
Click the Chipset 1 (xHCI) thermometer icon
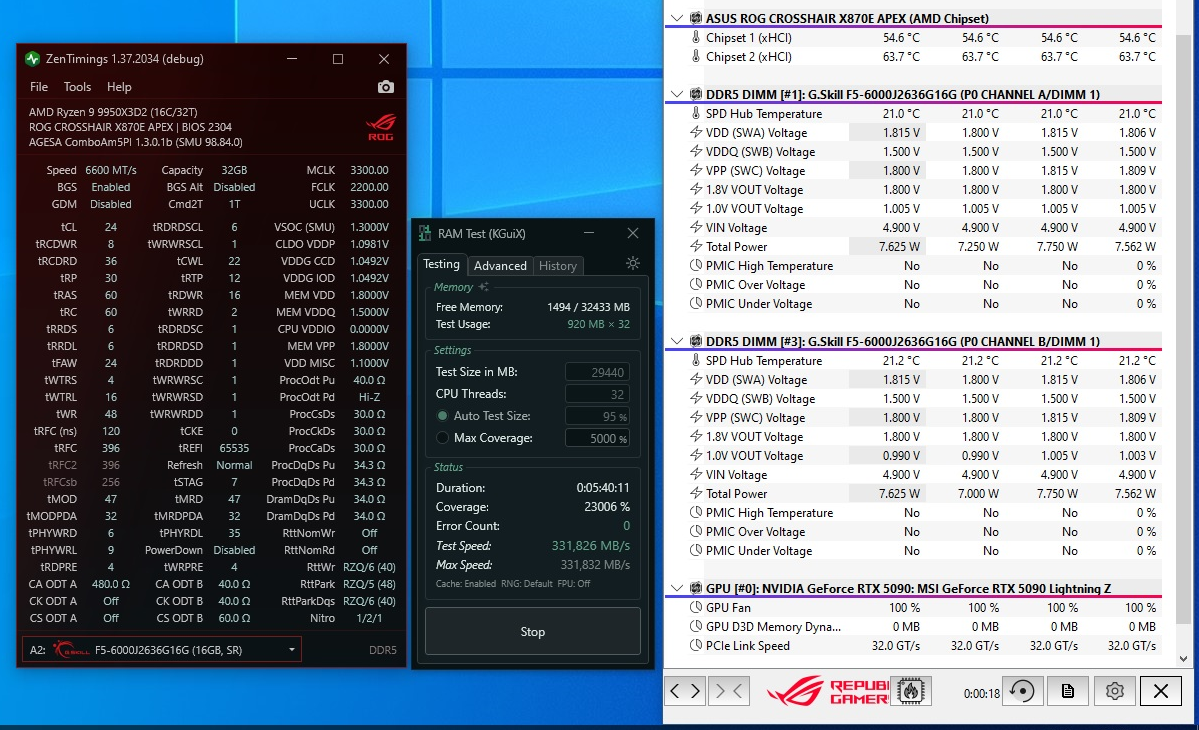tap(696, 37)
